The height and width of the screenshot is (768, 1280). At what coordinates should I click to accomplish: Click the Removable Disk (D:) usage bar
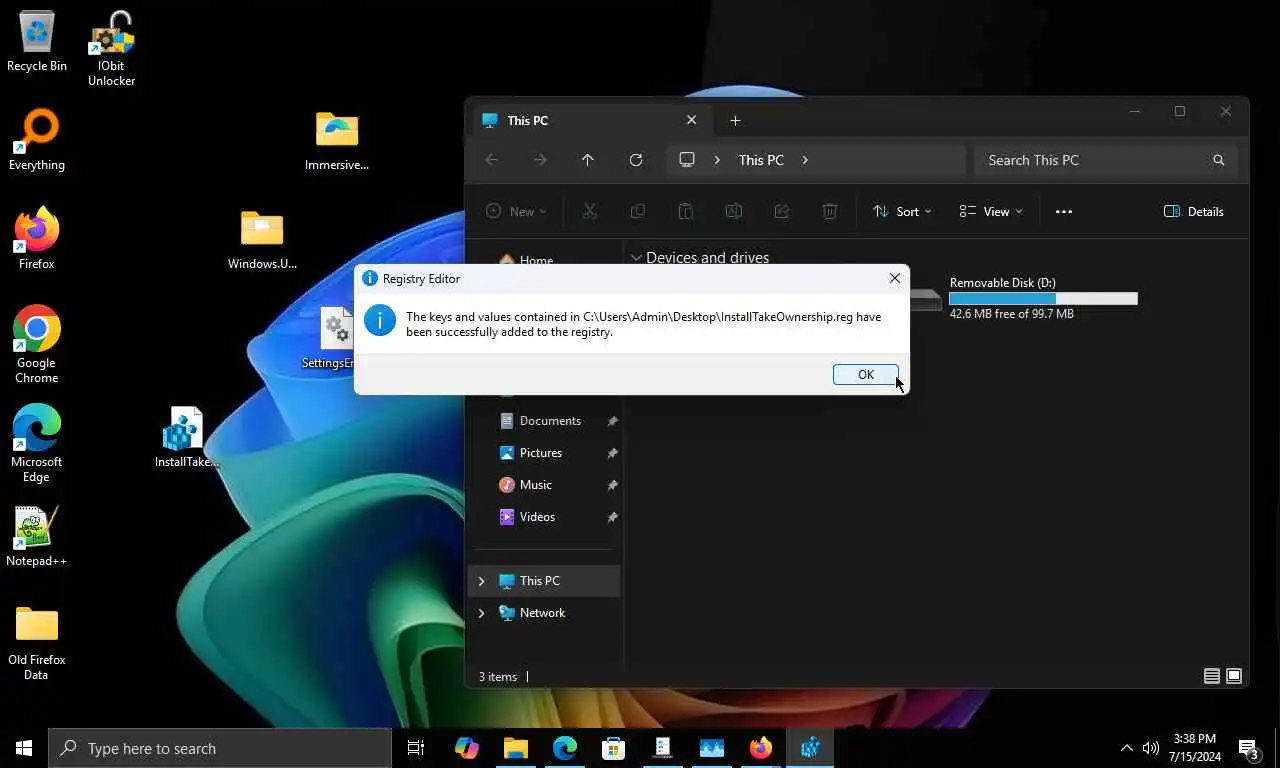click(x=1043, y=299)
